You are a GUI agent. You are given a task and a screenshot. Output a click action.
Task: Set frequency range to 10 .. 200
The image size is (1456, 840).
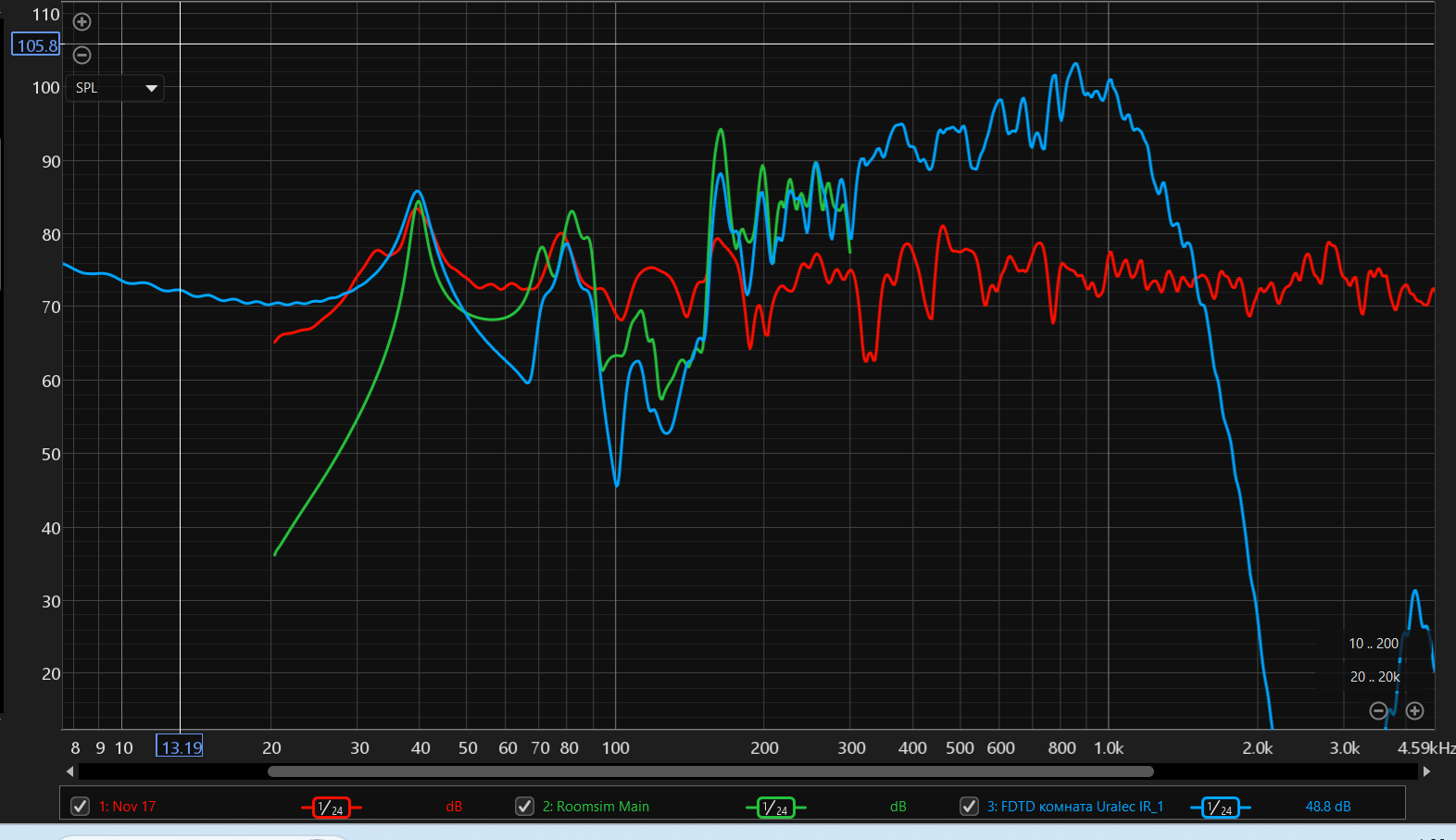click(x=1373, y=643)
